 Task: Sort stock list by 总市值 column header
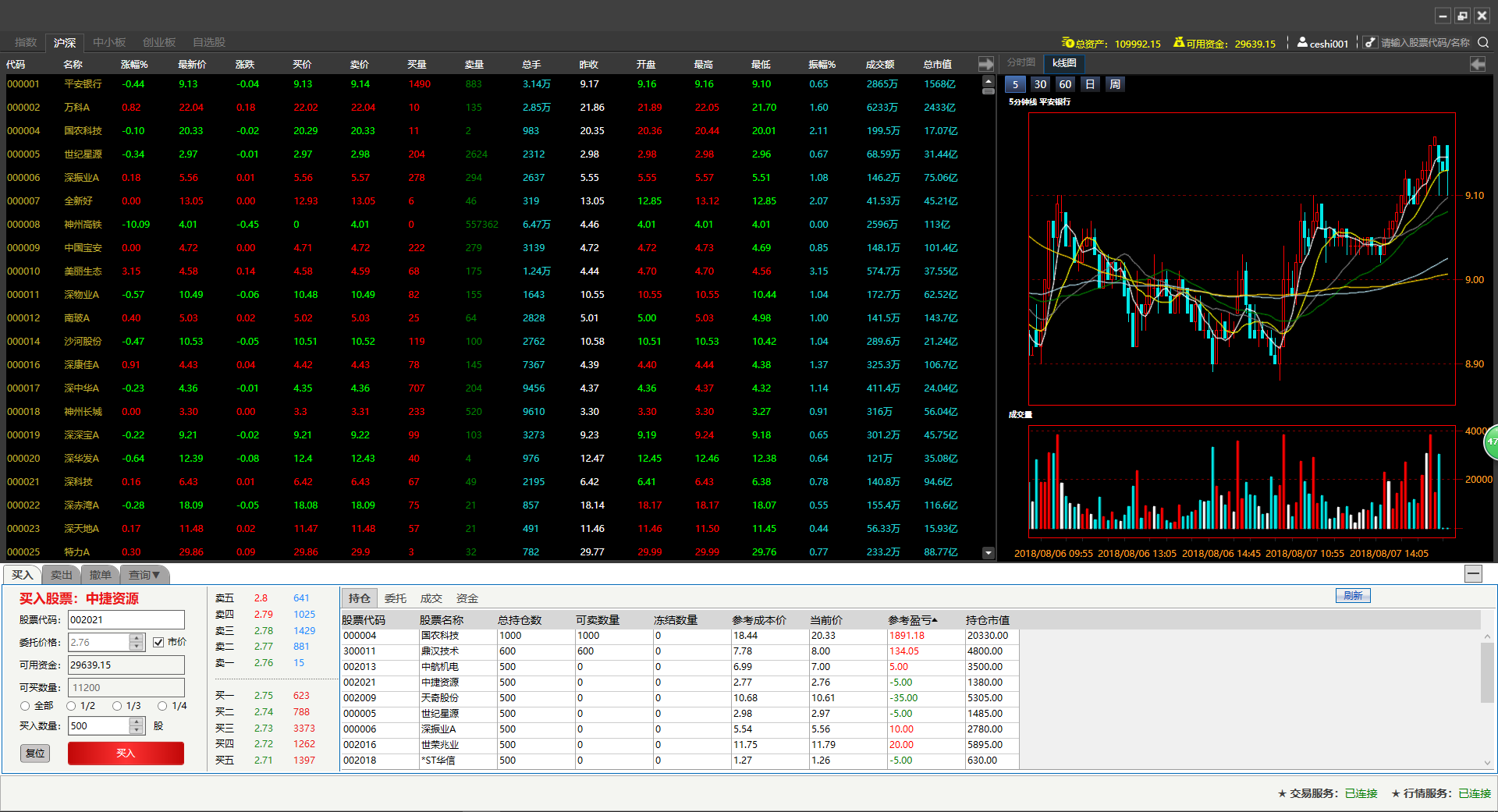pyautogui.click(x=938, y=64)
